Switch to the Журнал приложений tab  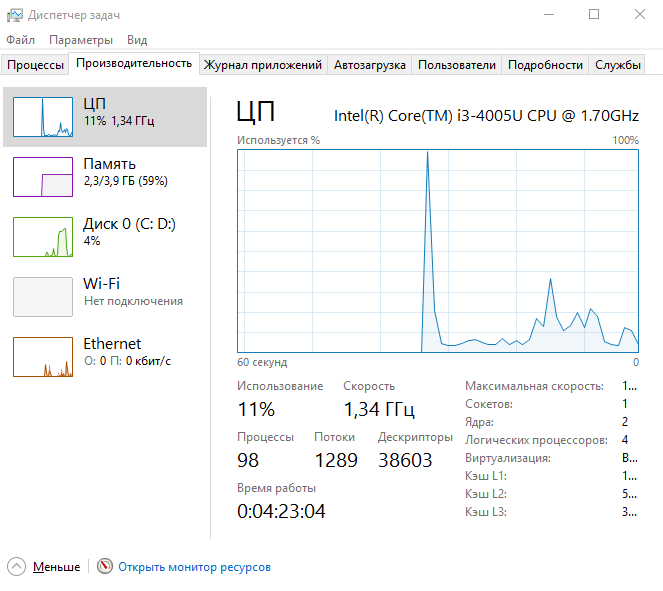pyautogui.click(x=263, y=65)
